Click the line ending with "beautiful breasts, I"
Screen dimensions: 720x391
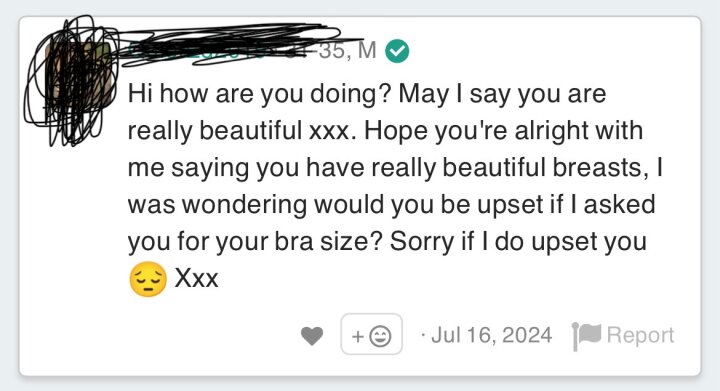click(395, 168)
